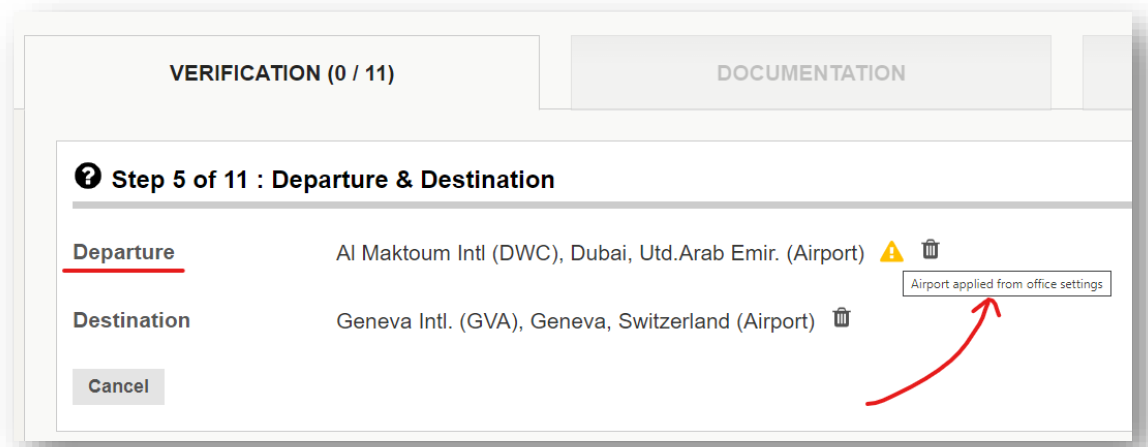
Task: Click the gray progress bar under the step heading
Action: (602, 205)
